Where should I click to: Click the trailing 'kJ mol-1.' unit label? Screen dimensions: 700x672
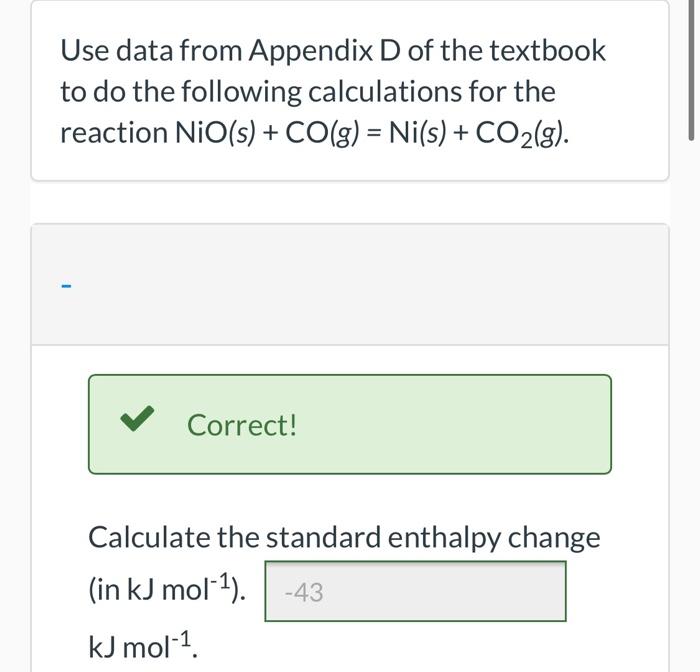pos(143,646)
